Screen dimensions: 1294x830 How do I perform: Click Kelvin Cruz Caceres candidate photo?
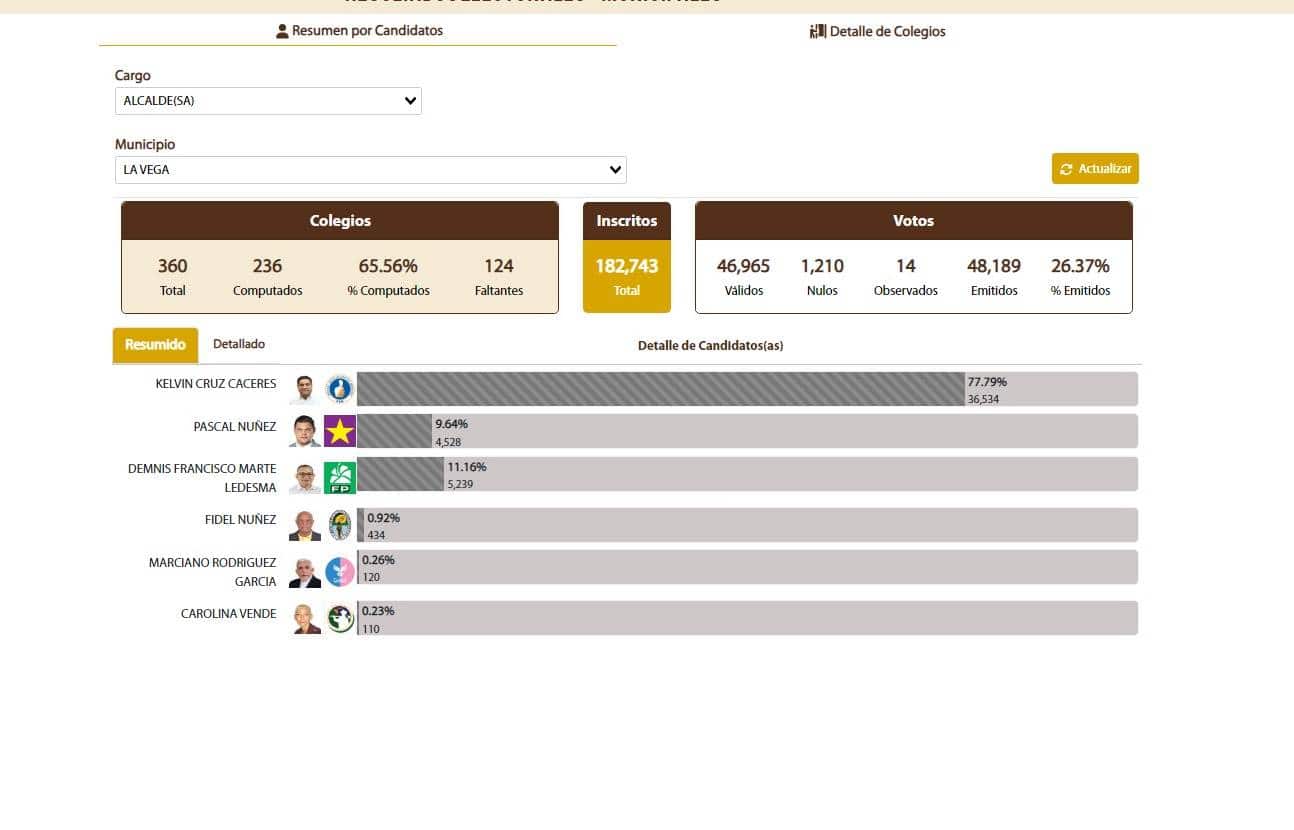tap(305, 389)
